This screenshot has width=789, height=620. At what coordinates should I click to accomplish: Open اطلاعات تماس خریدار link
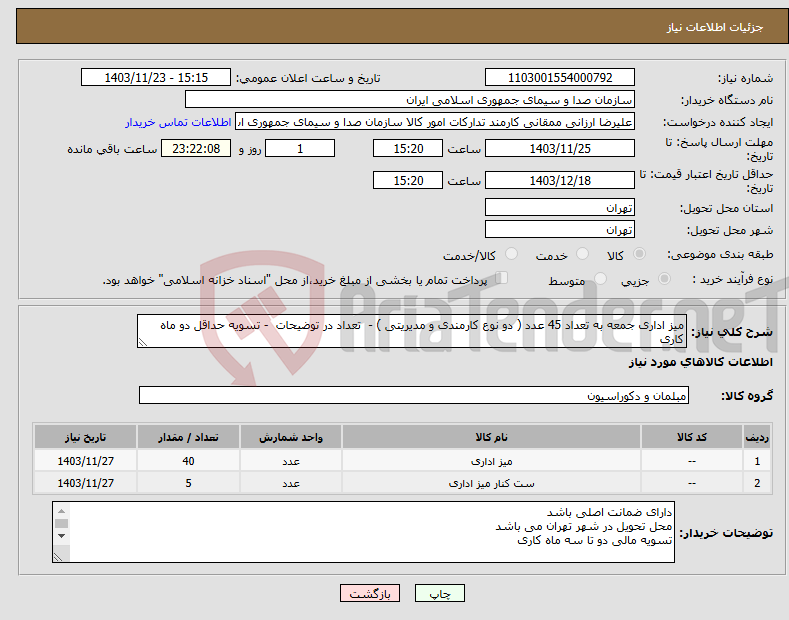click(x=178, y=122)
